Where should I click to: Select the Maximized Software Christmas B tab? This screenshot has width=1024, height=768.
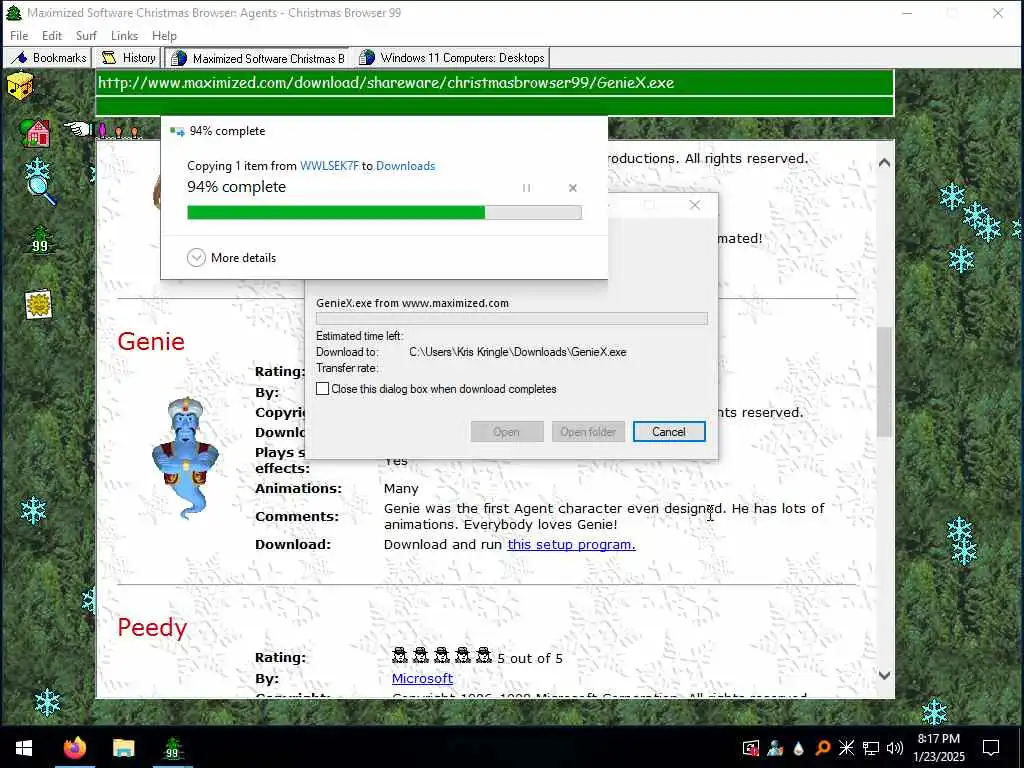[258, 58]
